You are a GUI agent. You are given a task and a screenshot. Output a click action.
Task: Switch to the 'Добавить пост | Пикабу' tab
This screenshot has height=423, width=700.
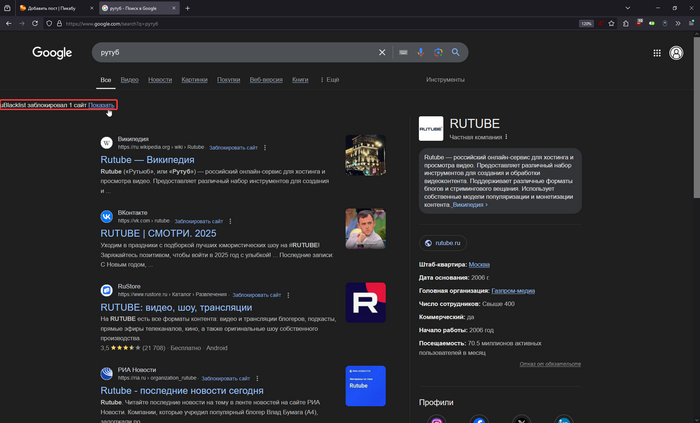coord(52,8)
